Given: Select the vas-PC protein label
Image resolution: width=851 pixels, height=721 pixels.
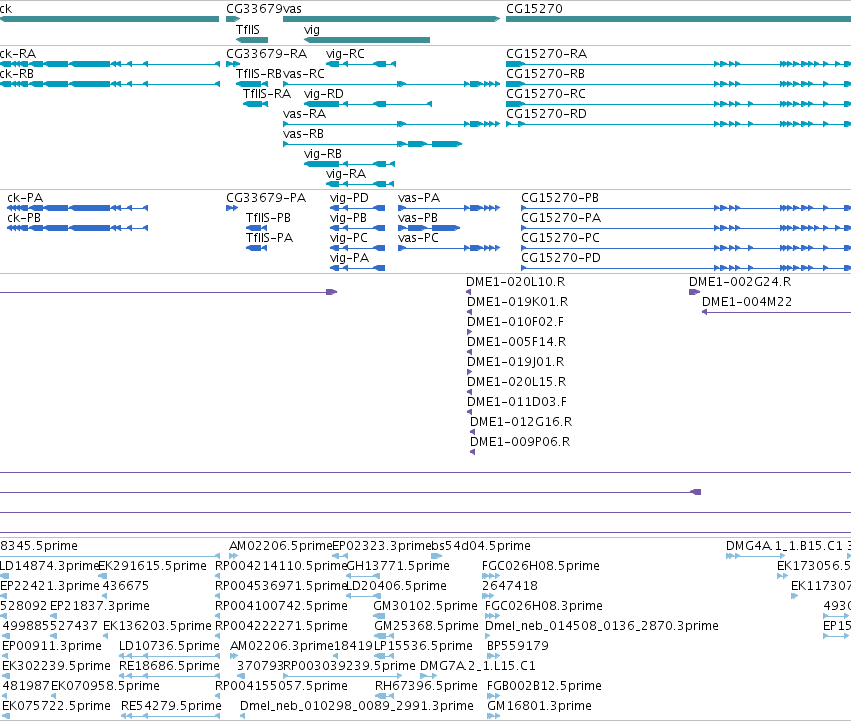Looking at the screenshot, I should 418,238.
